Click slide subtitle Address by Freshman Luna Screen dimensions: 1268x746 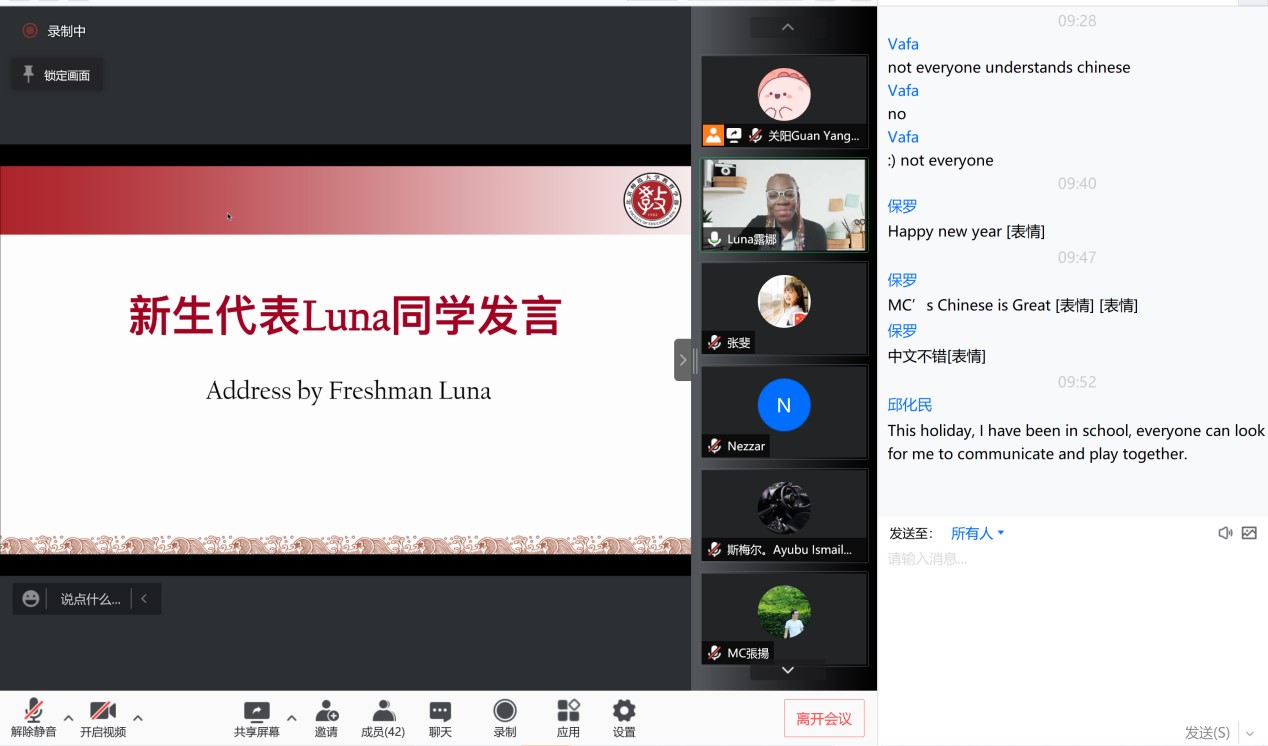click(348, 390)
